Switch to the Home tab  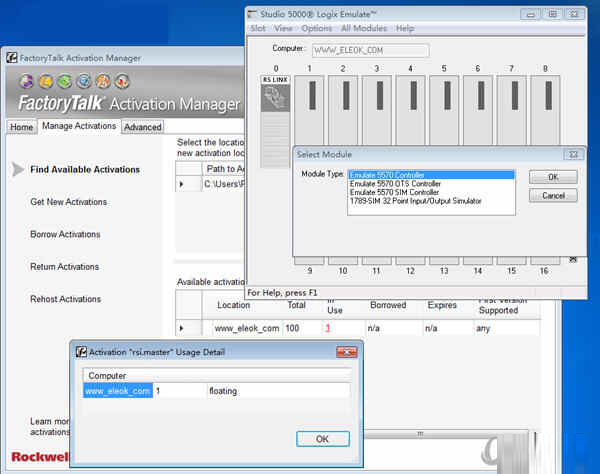(21, 127)
